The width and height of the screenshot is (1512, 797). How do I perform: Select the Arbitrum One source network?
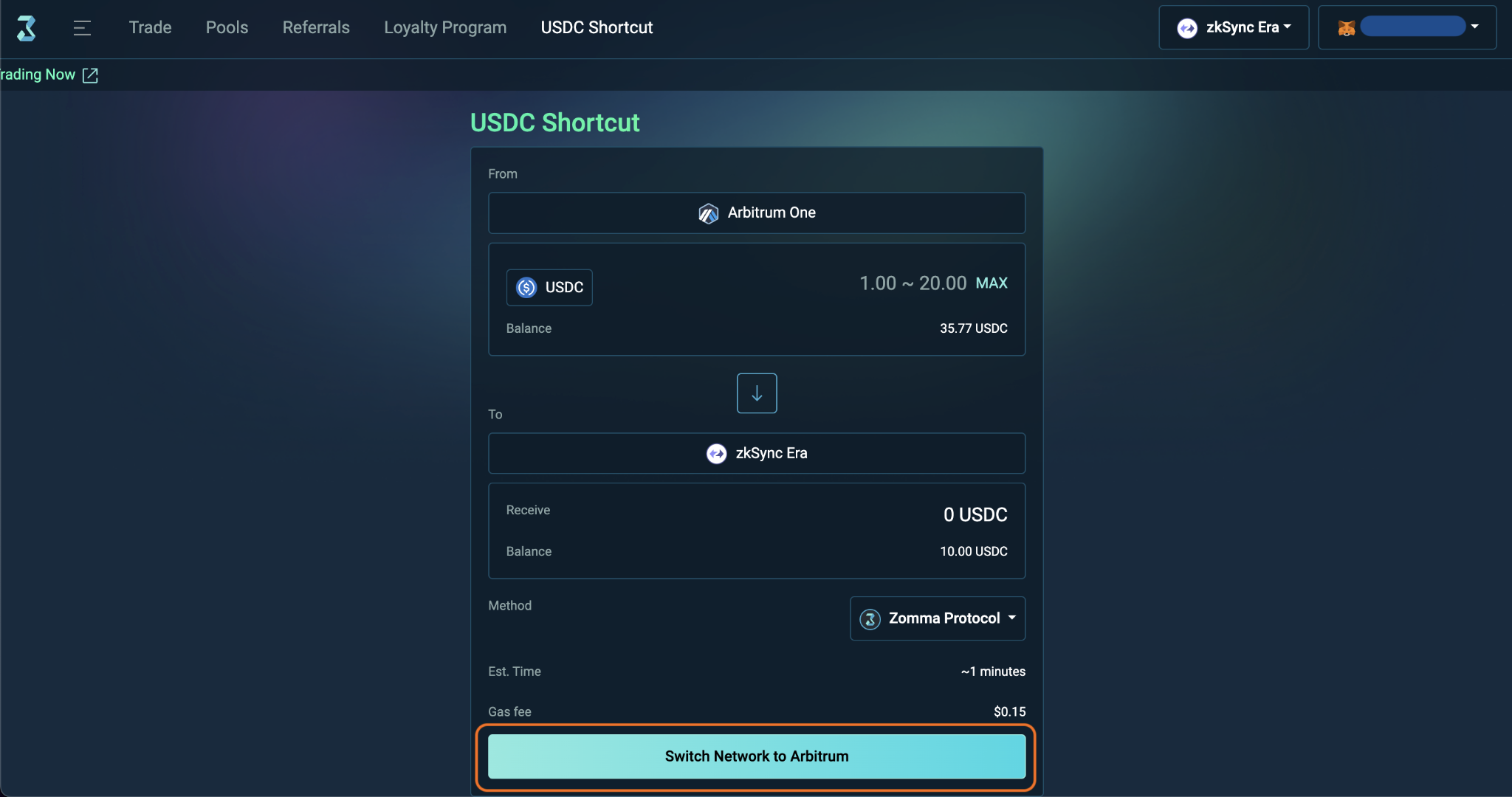pyautogui.click(x=757, y=213)
